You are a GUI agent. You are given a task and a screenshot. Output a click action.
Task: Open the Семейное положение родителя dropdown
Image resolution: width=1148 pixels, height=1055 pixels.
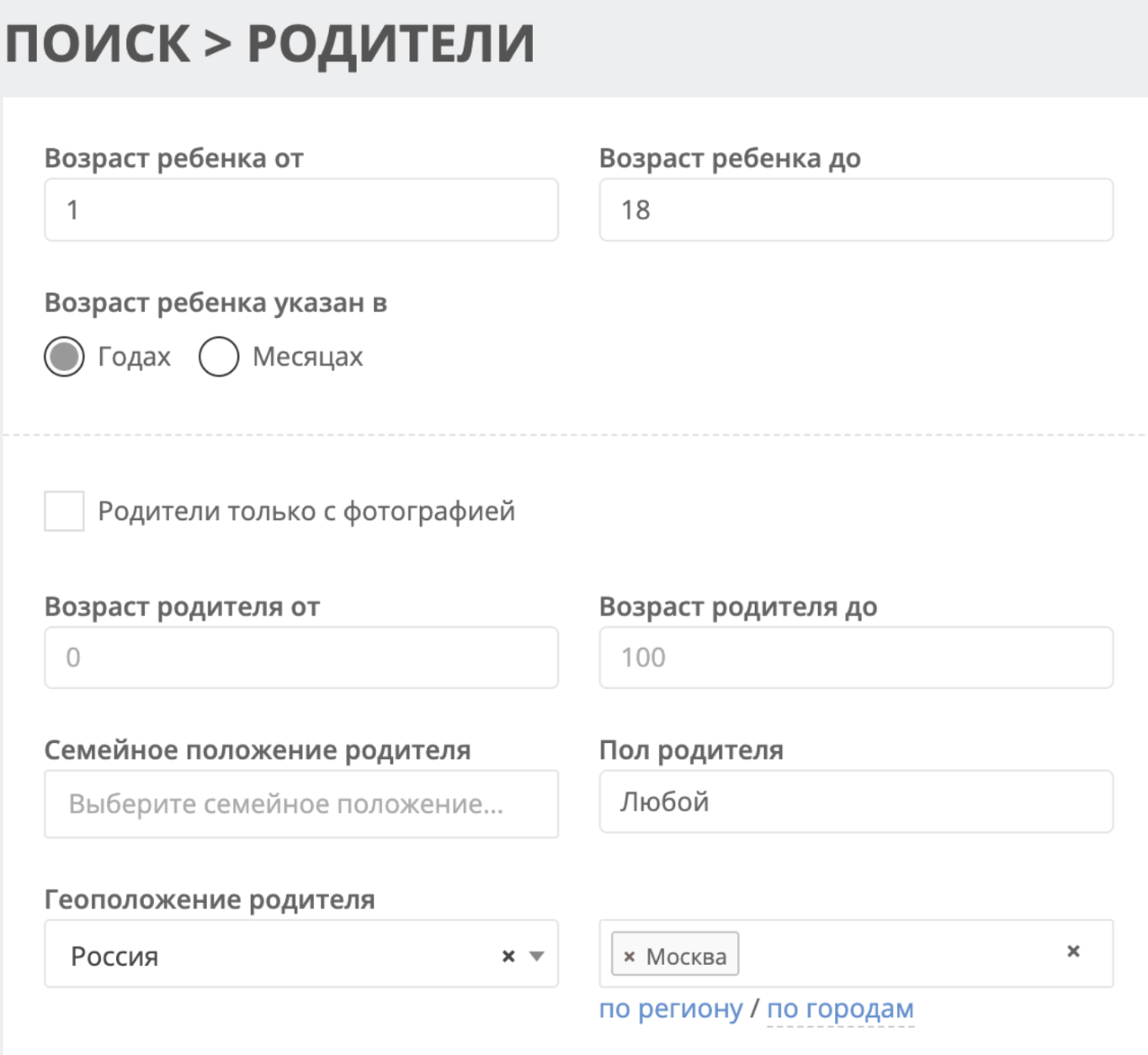(300, 803)
